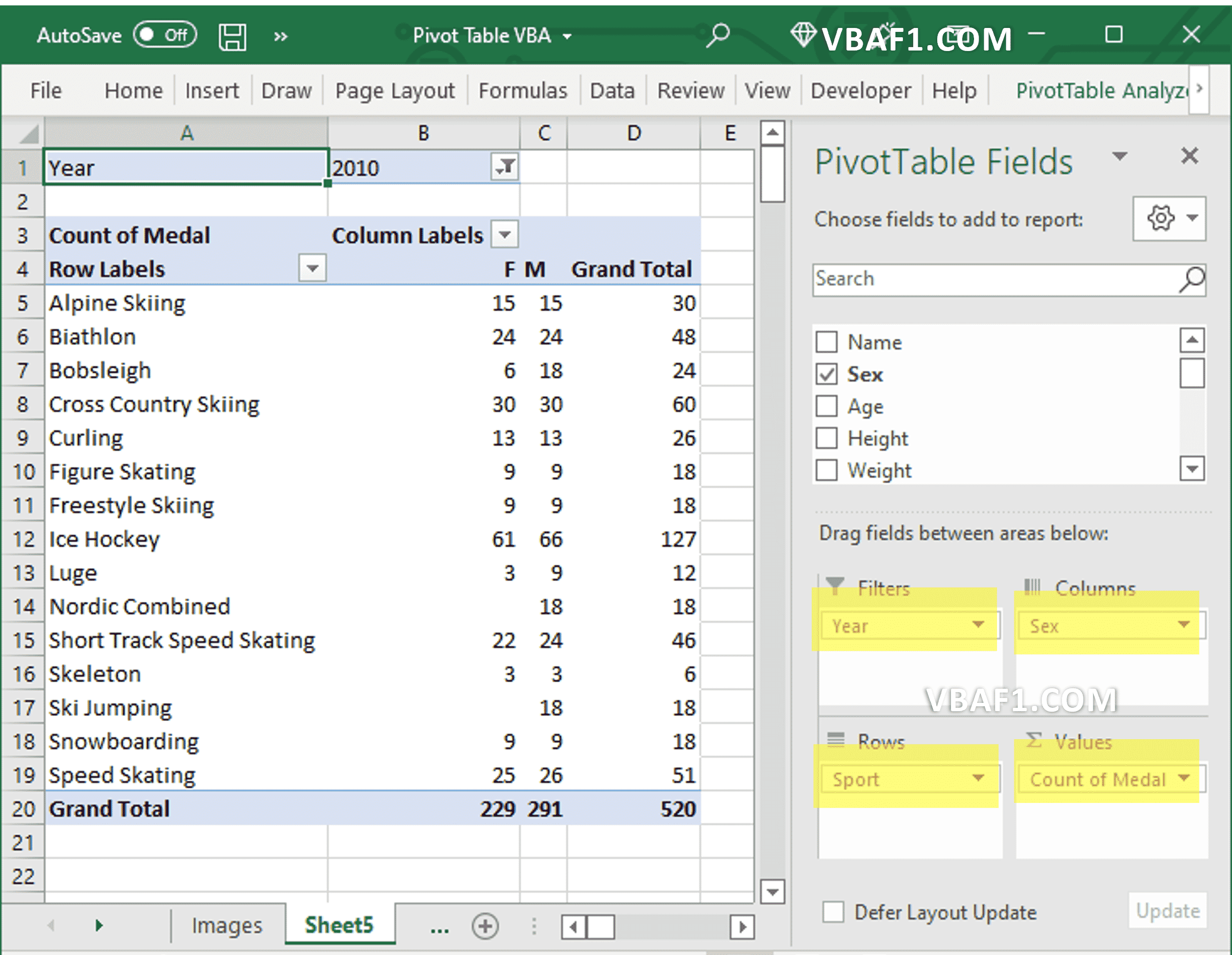Add a new sheet with plus icon
The image size is (1232, 955).
485,926
